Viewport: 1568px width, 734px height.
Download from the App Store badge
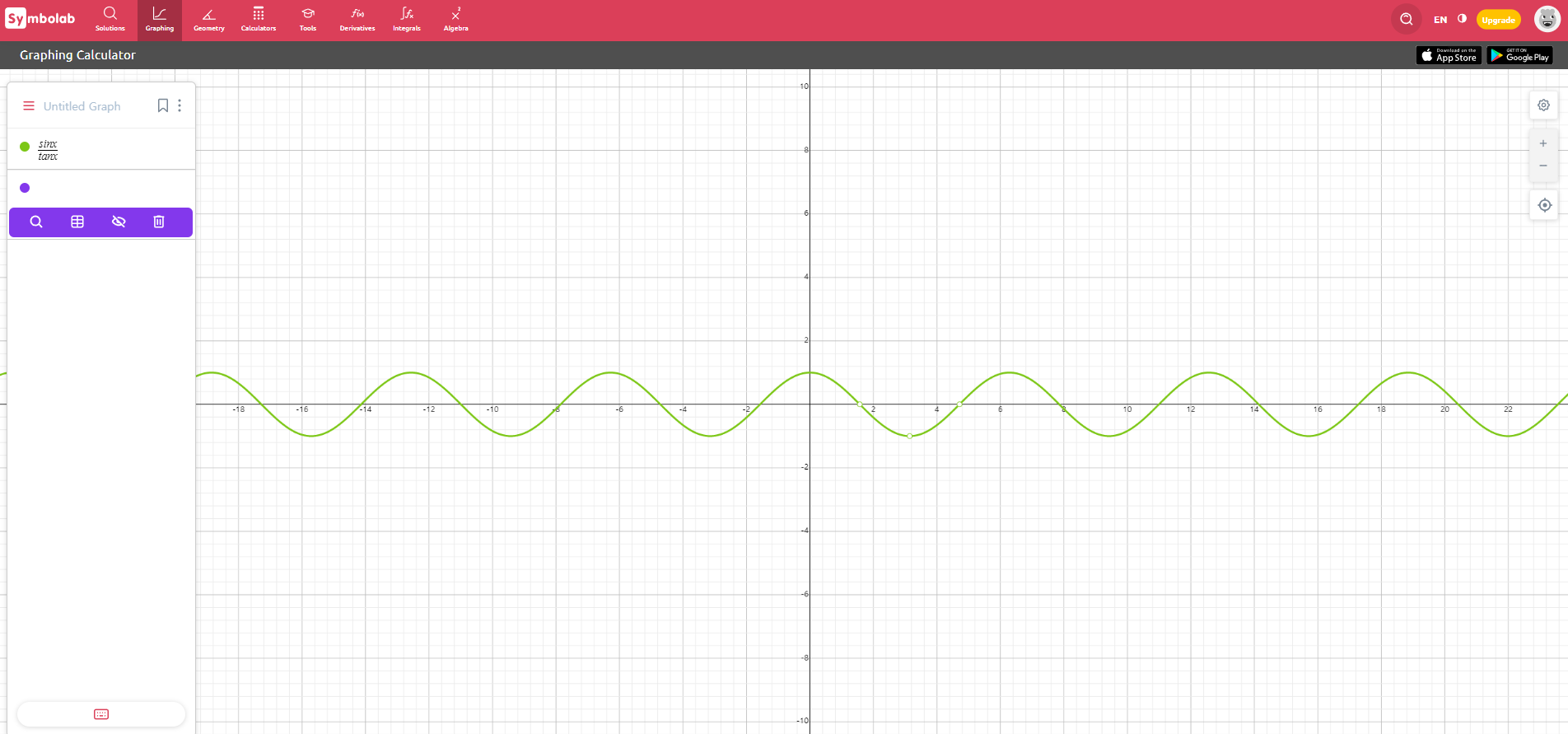[x=1449, y=55]
